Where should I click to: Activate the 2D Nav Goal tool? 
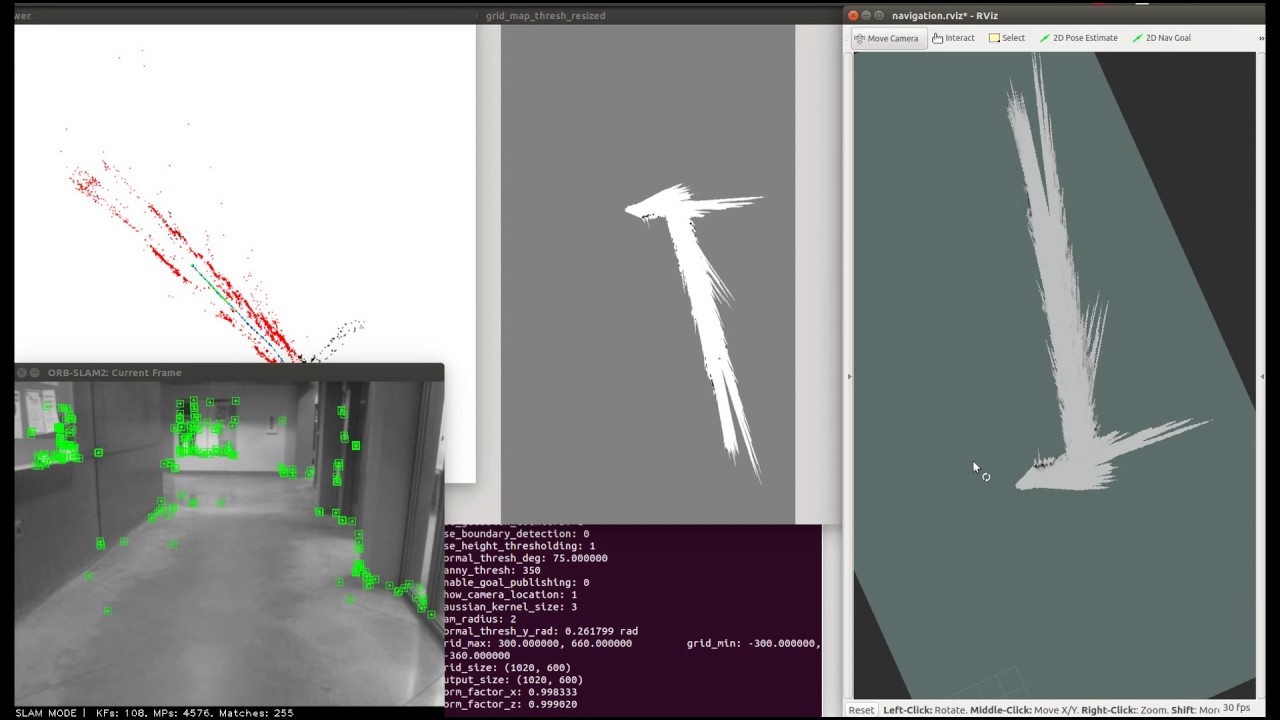(1161, 38)
